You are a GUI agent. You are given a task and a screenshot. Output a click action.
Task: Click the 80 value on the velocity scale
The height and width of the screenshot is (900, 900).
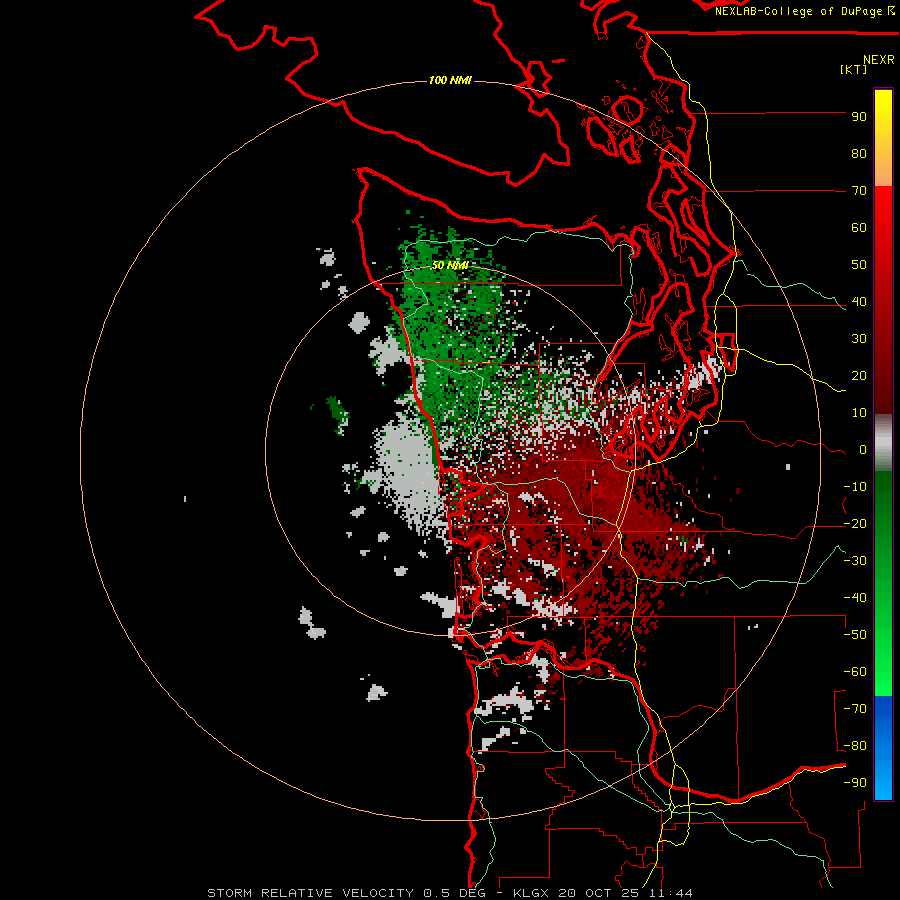(859, 153)
